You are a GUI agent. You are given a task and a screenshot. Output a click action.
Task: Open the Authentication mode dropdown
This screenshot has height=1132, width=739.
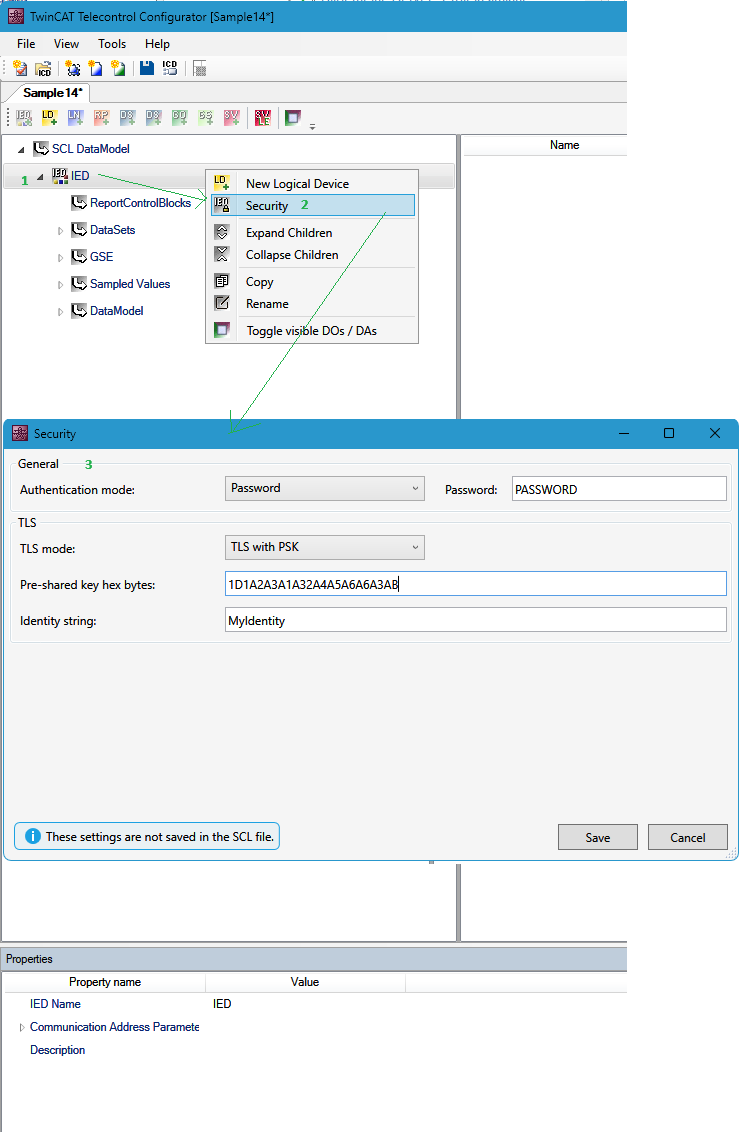pos(325,489)
